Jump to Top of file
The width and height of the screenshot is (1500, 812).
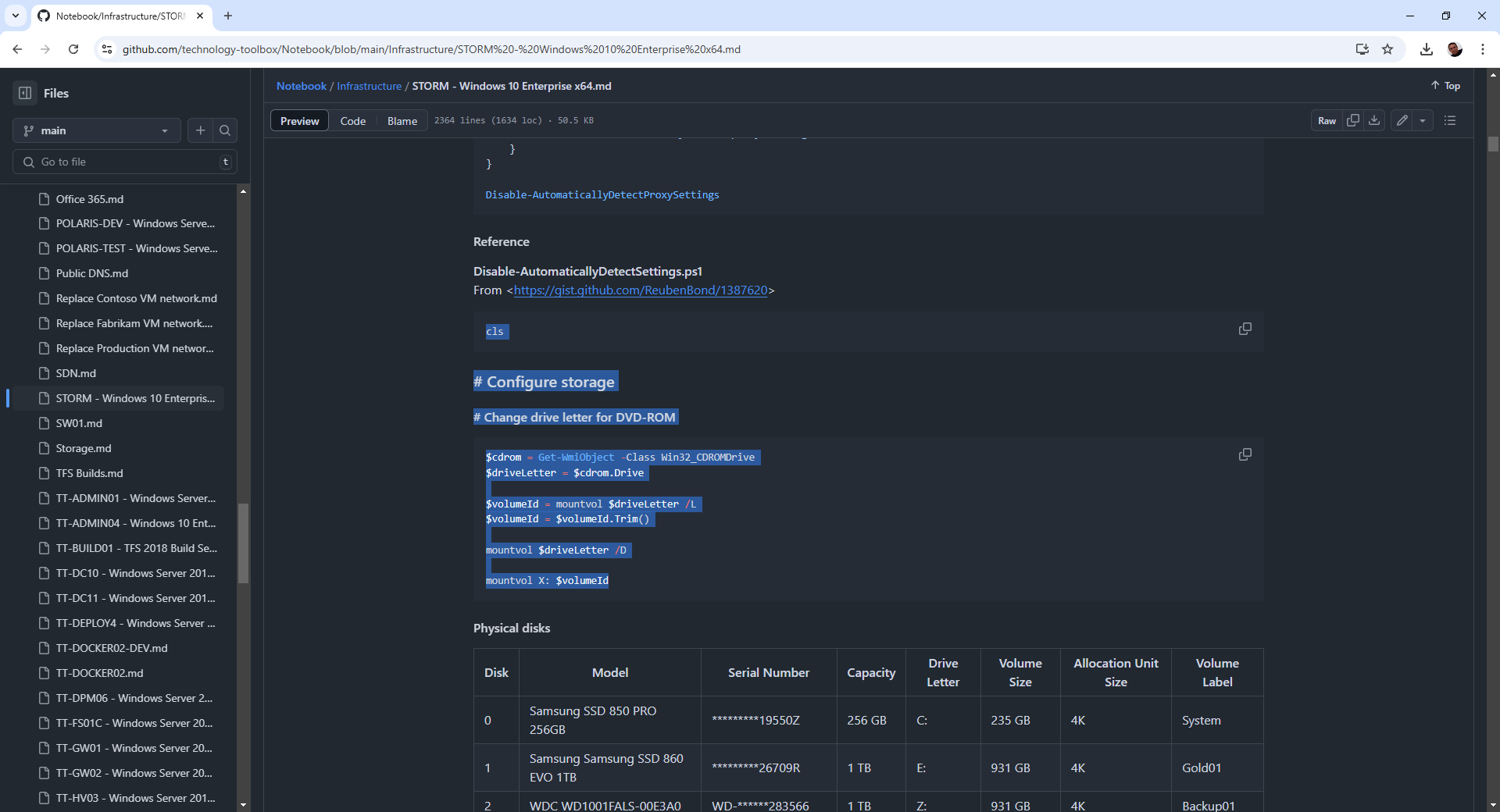(1445, 86)
